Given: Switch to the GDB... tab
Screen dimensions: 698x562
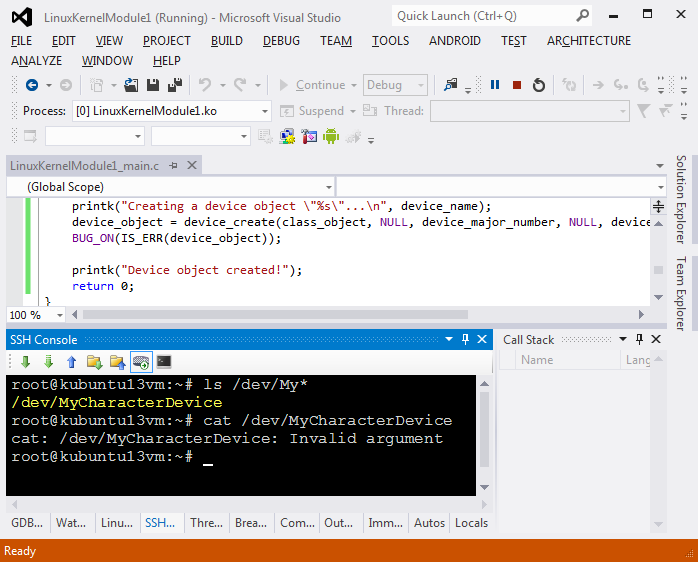Looking at the screenshot, I should point(27,523).
